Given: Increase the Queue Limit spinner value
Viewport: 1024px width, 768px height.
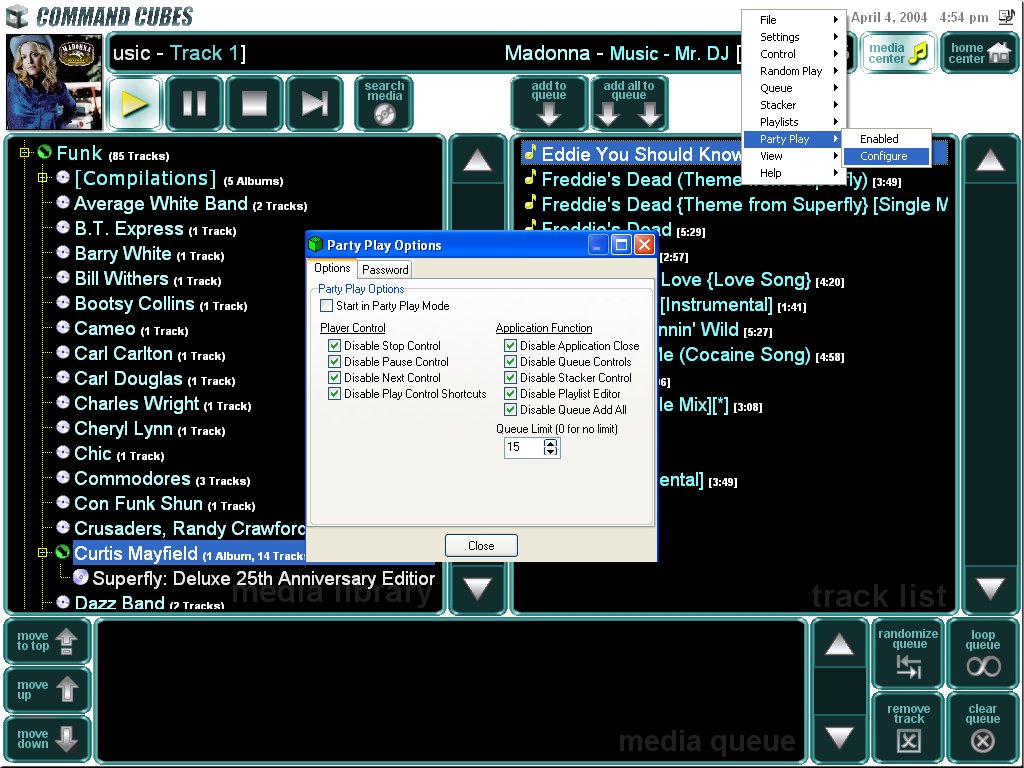Looking at the screenshot, I should click(550, 443).
